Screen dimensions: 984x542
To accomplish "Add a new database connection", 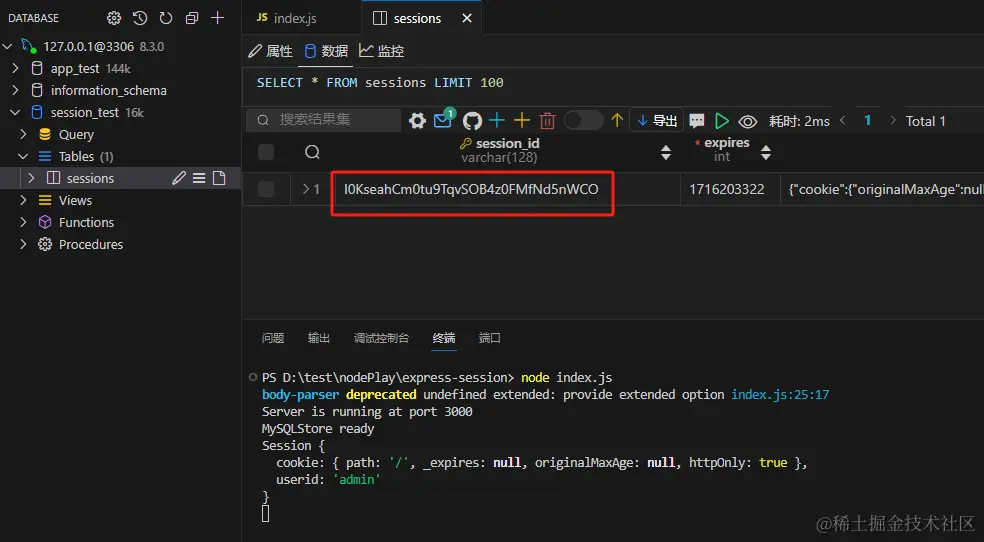I will tap(217, 18).
